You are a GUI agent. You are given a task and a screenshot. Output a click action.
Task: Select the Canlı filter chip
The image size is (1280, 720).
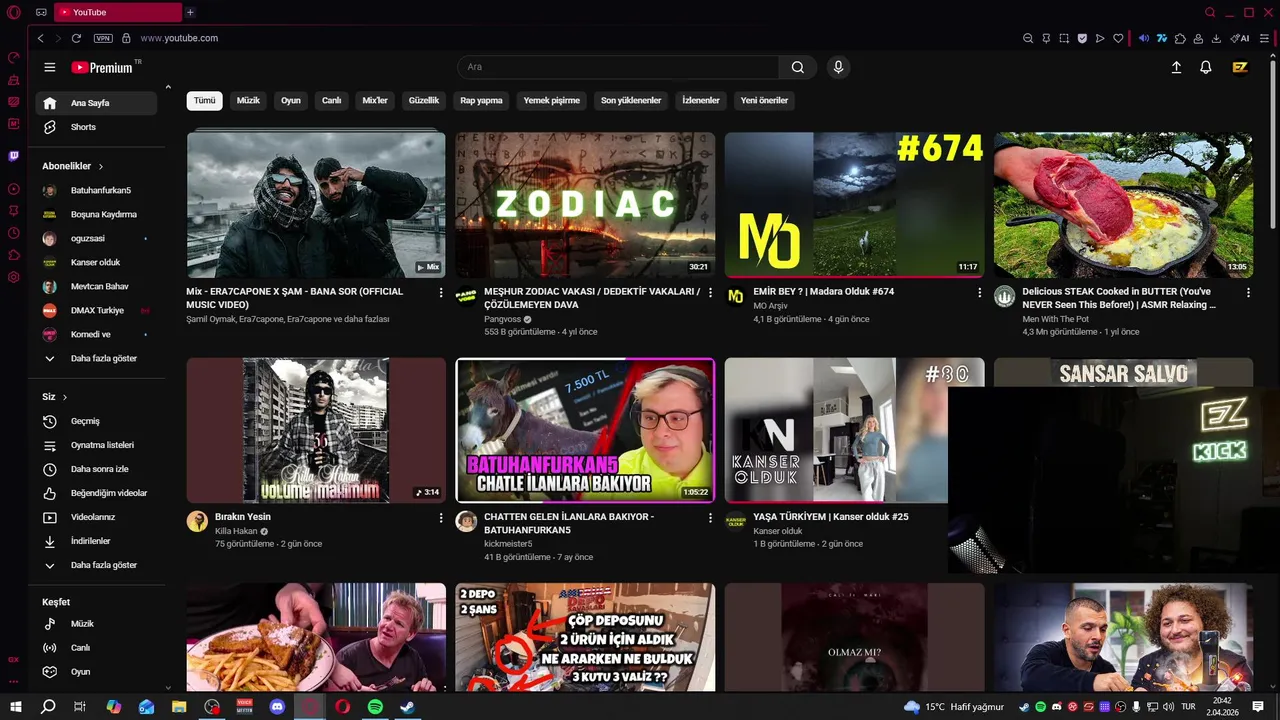pyautogui.click(x=331, y=100)
